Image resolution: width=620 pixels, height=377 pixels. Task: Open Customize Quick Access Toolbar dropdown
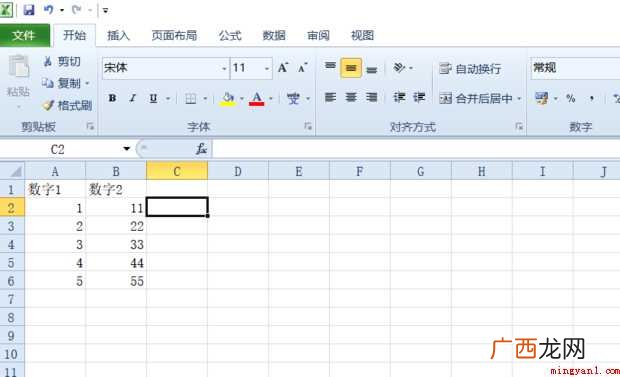[105, 10]
